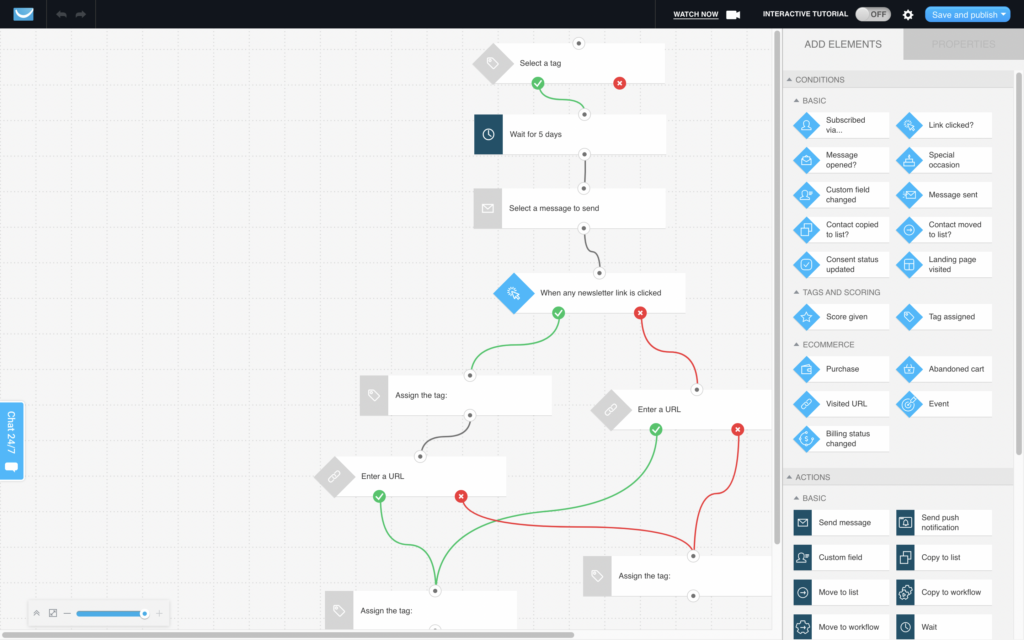Viewport: 1024px width, 640px height.
Task: Undo the last workflow change
Action: pyautogui.click(x=61, y=14)
